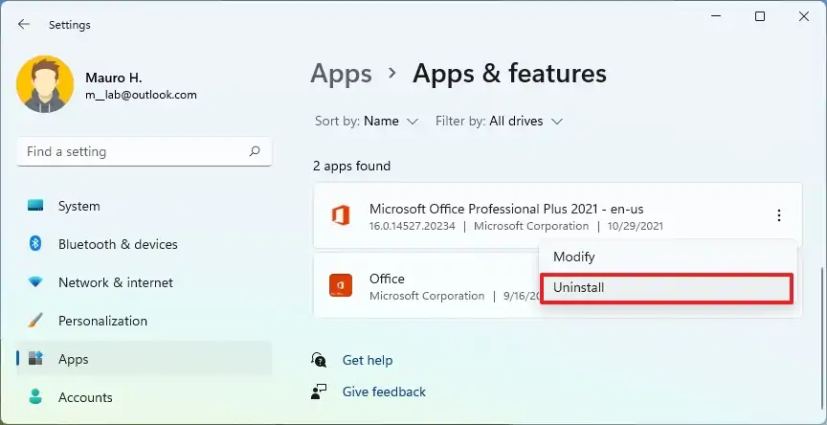This screenshot has height=425, width=827.
Task: Click the 10/29/2021 install date
Action: click(x=634, y=227)
